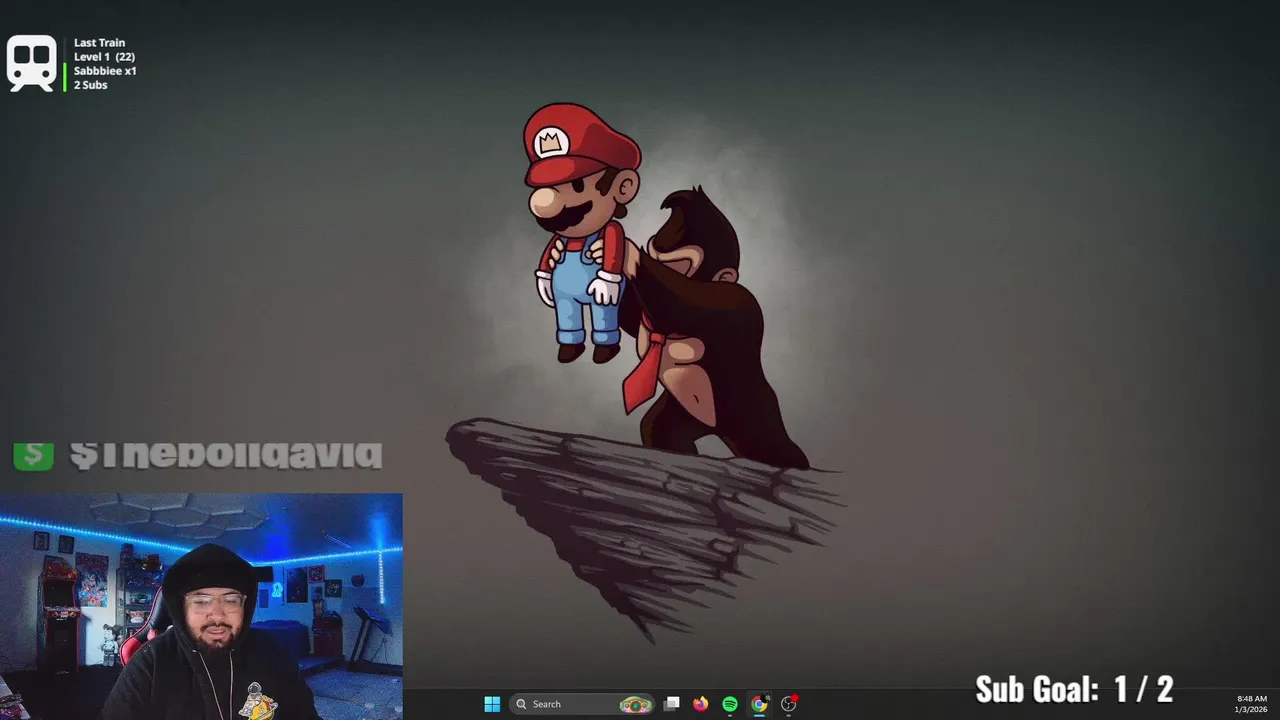This screenshot has height=720, width=1280.
Task: Click the Last Train widget train icon
Action: tap(32, 64)
